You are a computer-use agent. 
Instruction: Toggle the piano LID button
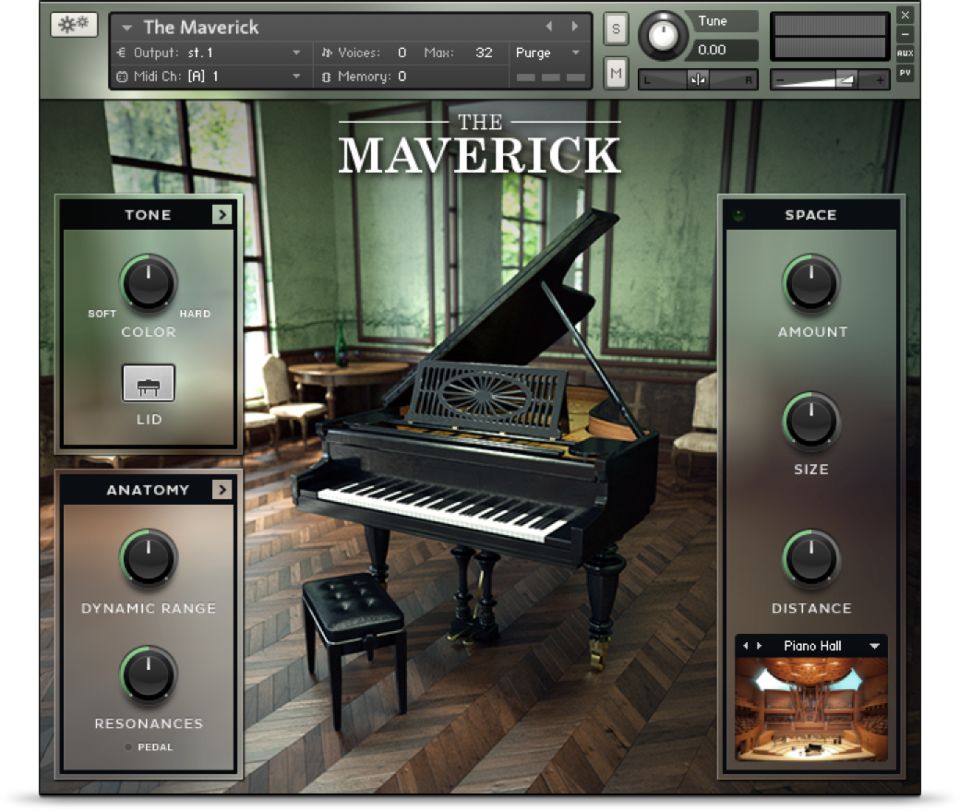(148, 383)
